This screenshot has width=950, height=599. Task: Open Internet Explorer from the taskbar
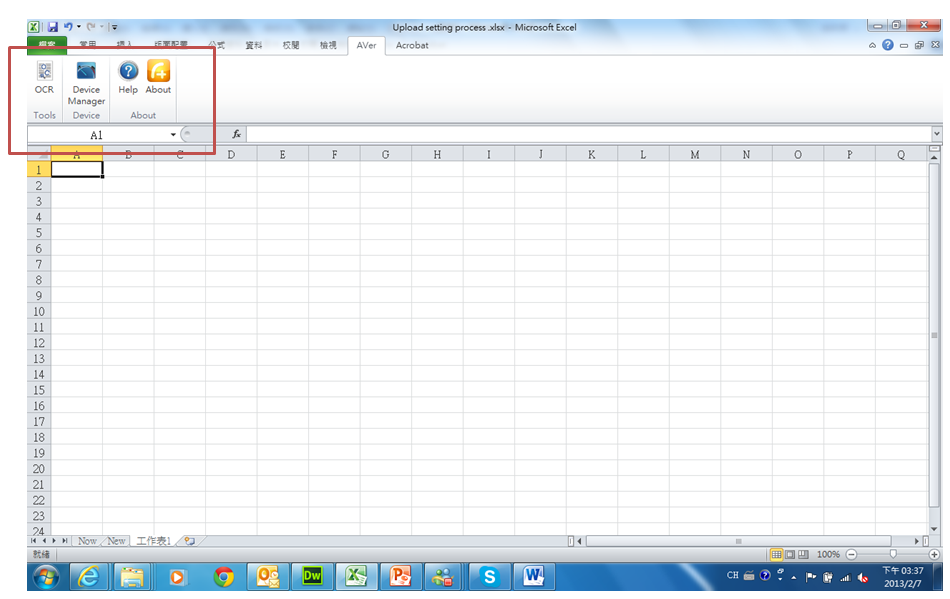pyautogui.click(x=90, y=576)
